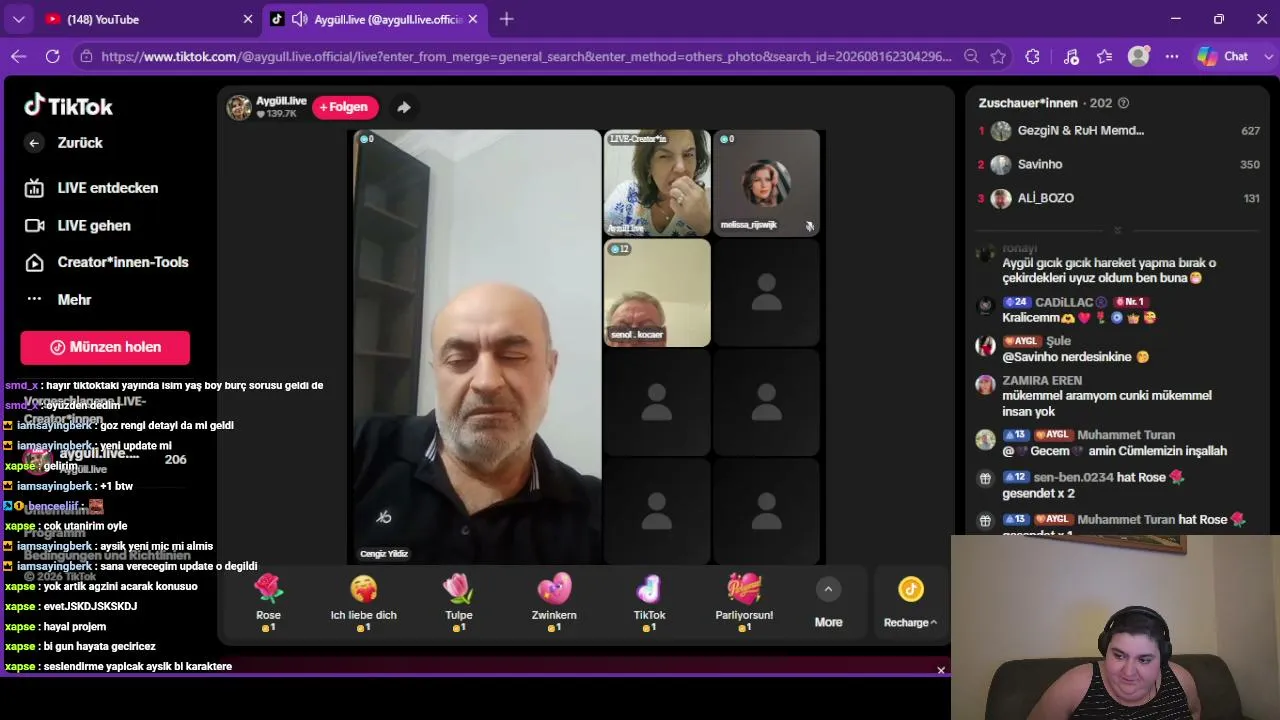Open the page zoom magnifier control
1280x720 pixels.
(x=971, y=57)
